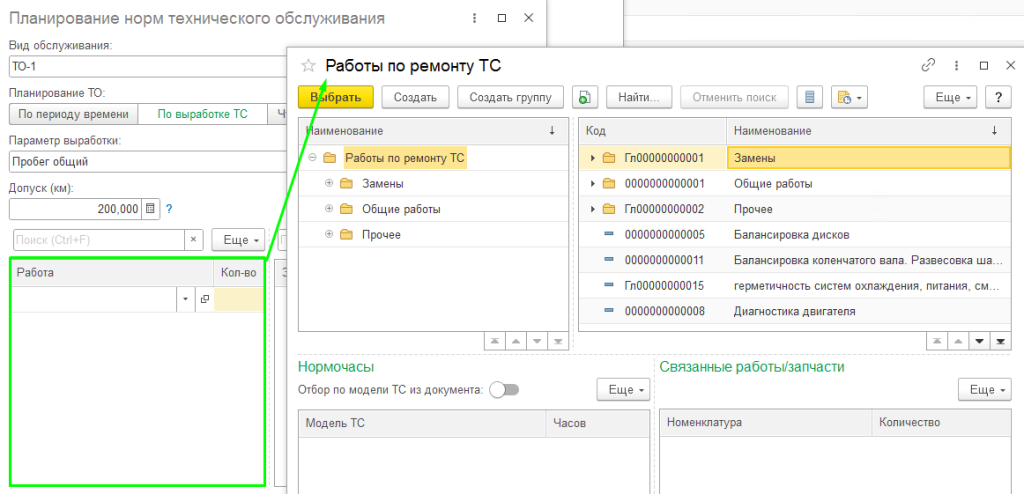Open the Еще menu next to the search field
This screenshot has width=1024, height=494.
click(238, 240)
